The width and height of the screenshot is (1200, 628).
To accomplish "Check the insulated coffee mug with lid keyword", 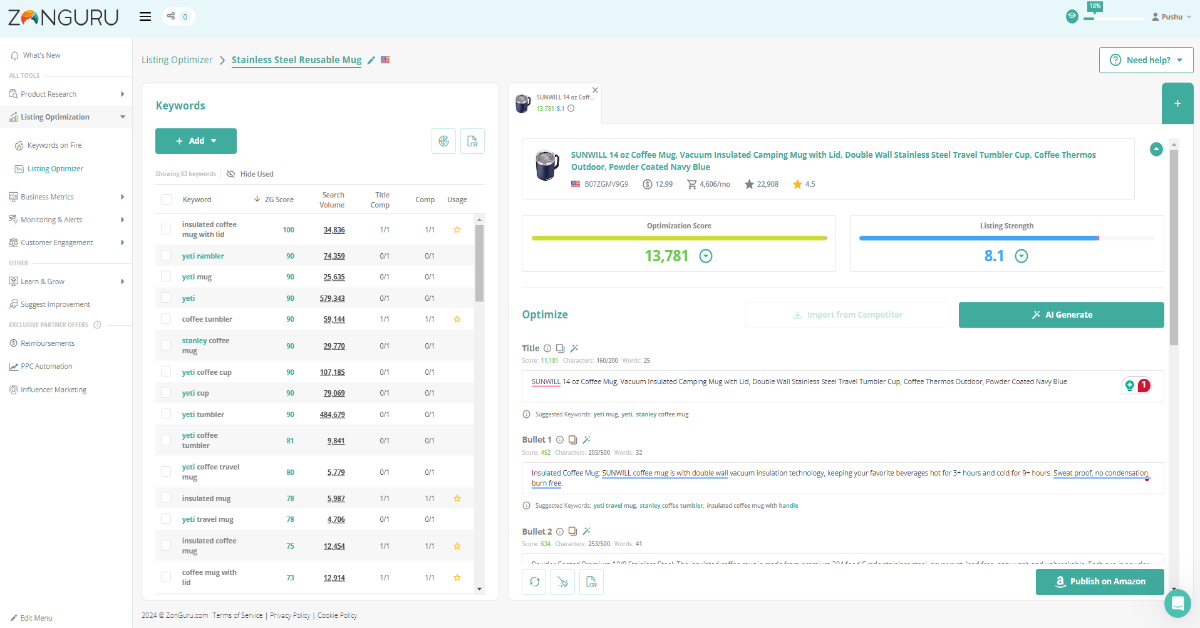I will [166, 229].
